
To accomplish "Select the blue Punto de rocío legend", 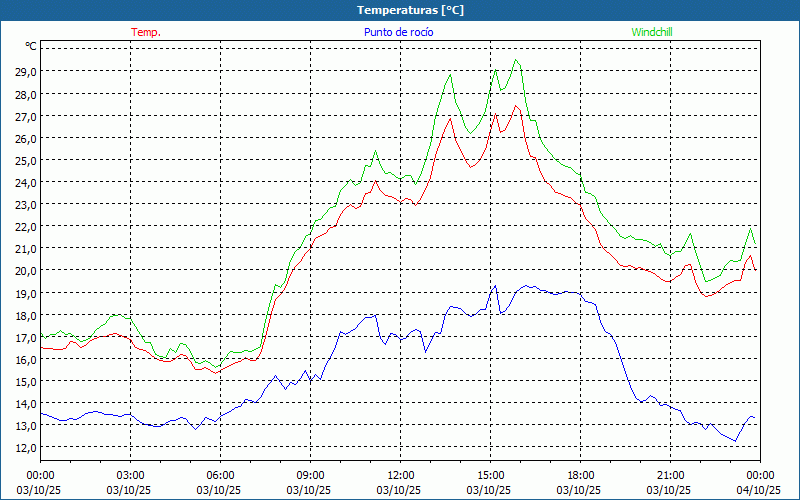I will point(399,32).
